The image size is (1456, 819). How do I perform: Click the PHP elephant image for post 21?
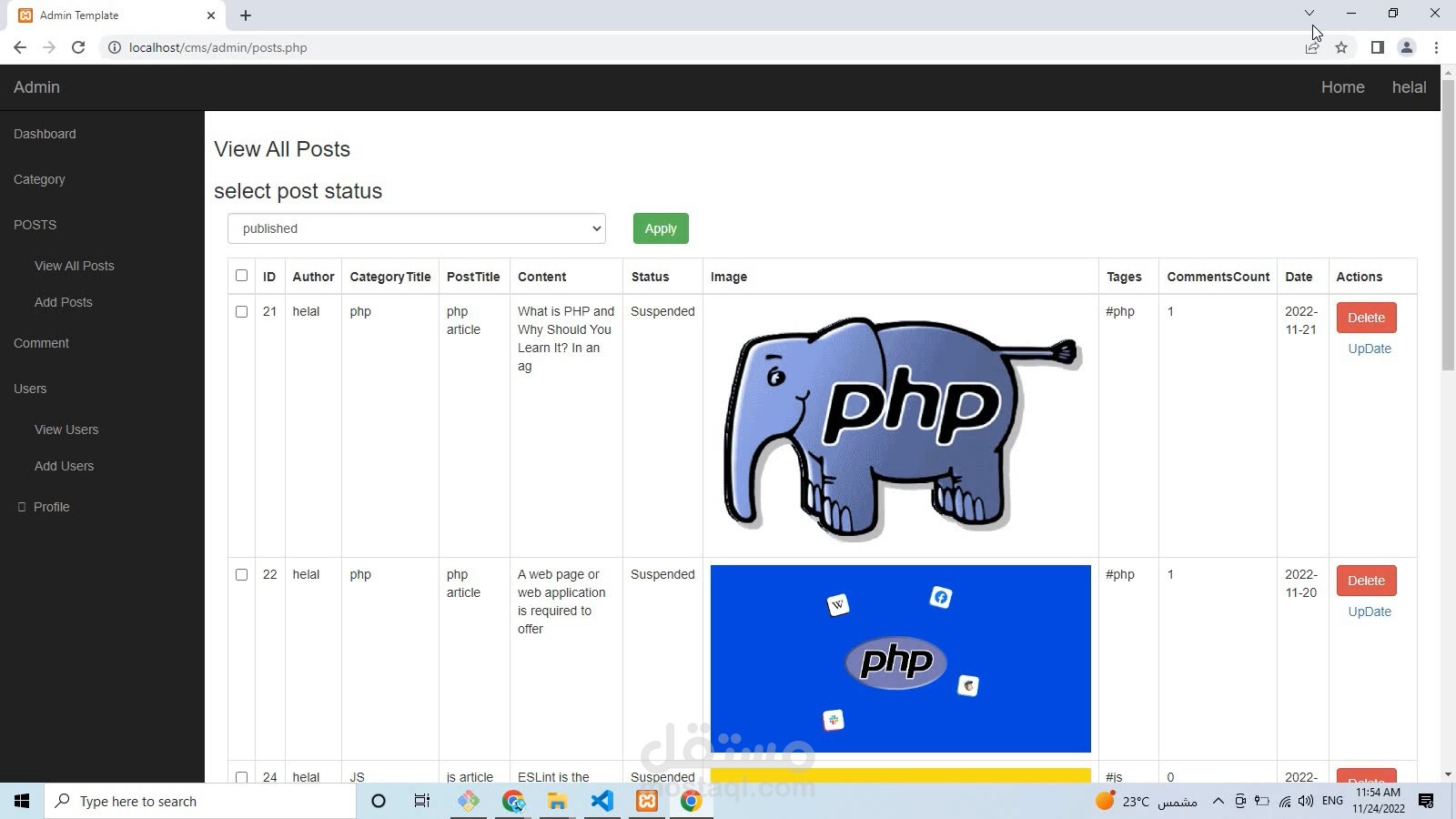tap(901, 426)
